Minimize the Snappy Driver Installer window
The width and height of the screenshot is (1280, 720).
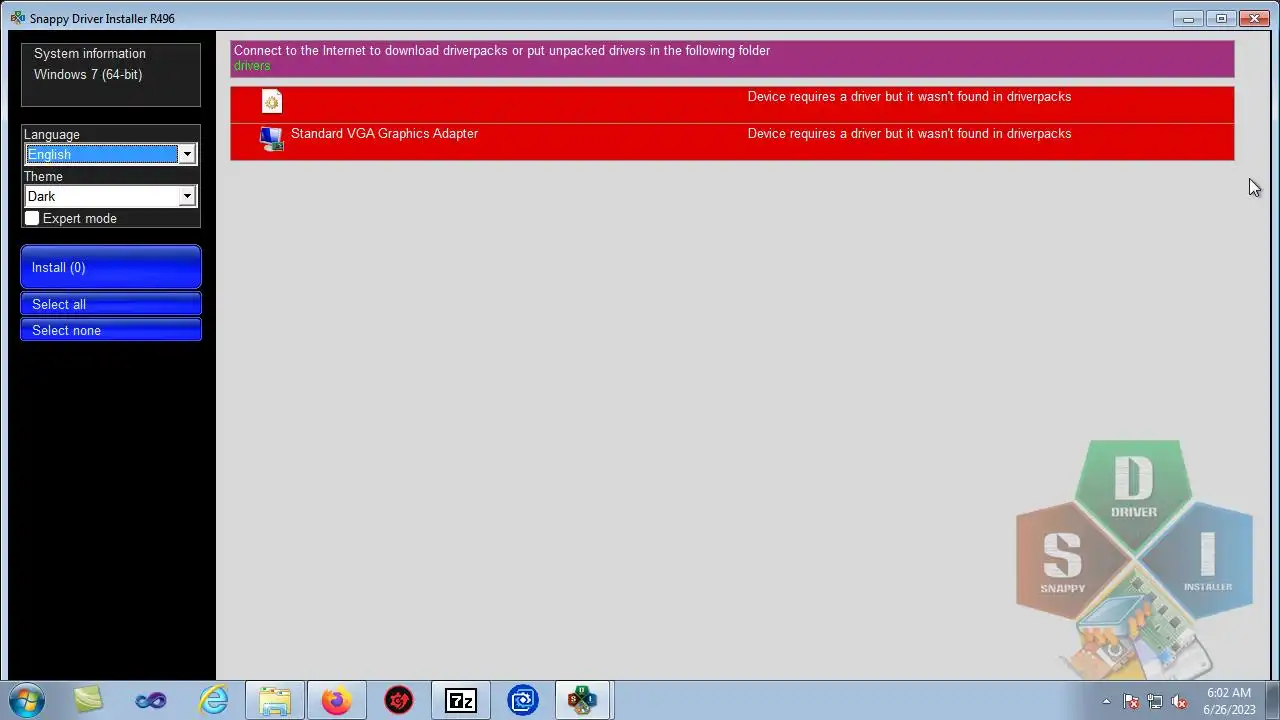1188,18
